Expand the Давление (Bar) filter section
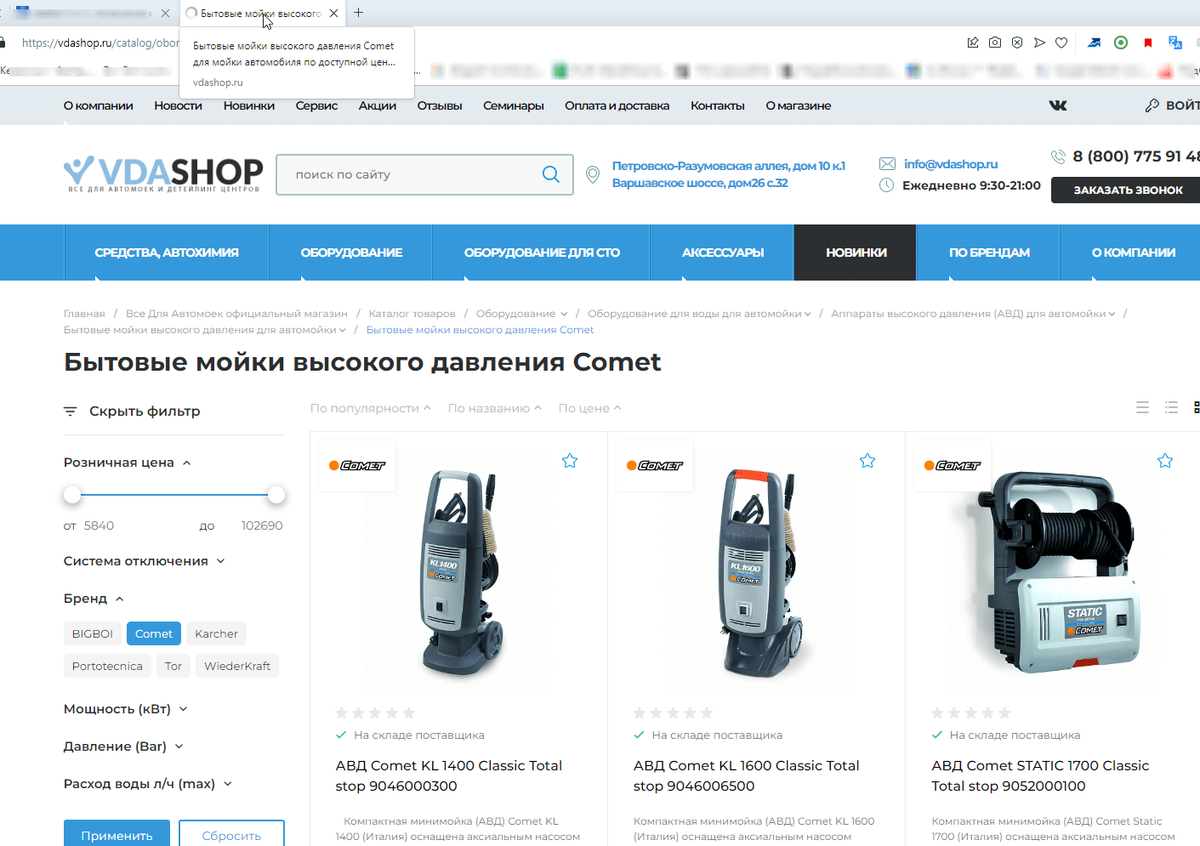The width and height of the screenshot is (1200, 846). pos(123,747)
